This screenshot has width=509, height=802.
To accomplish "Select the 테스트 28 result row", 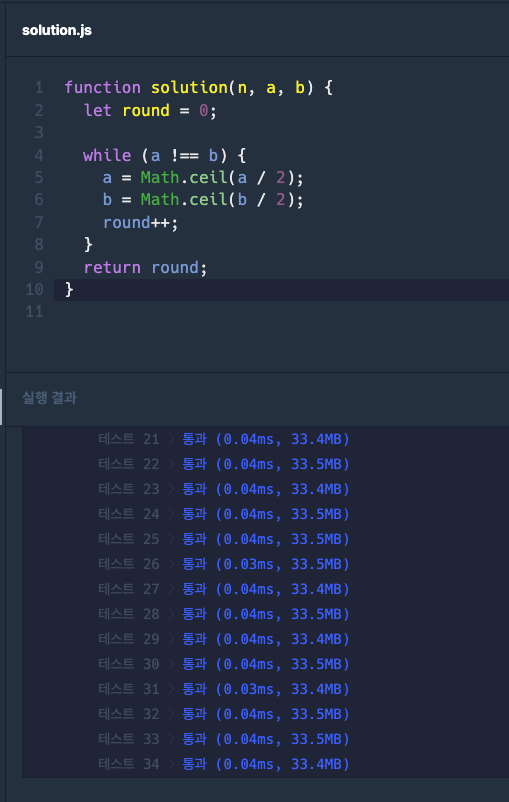I will [224, 614].
